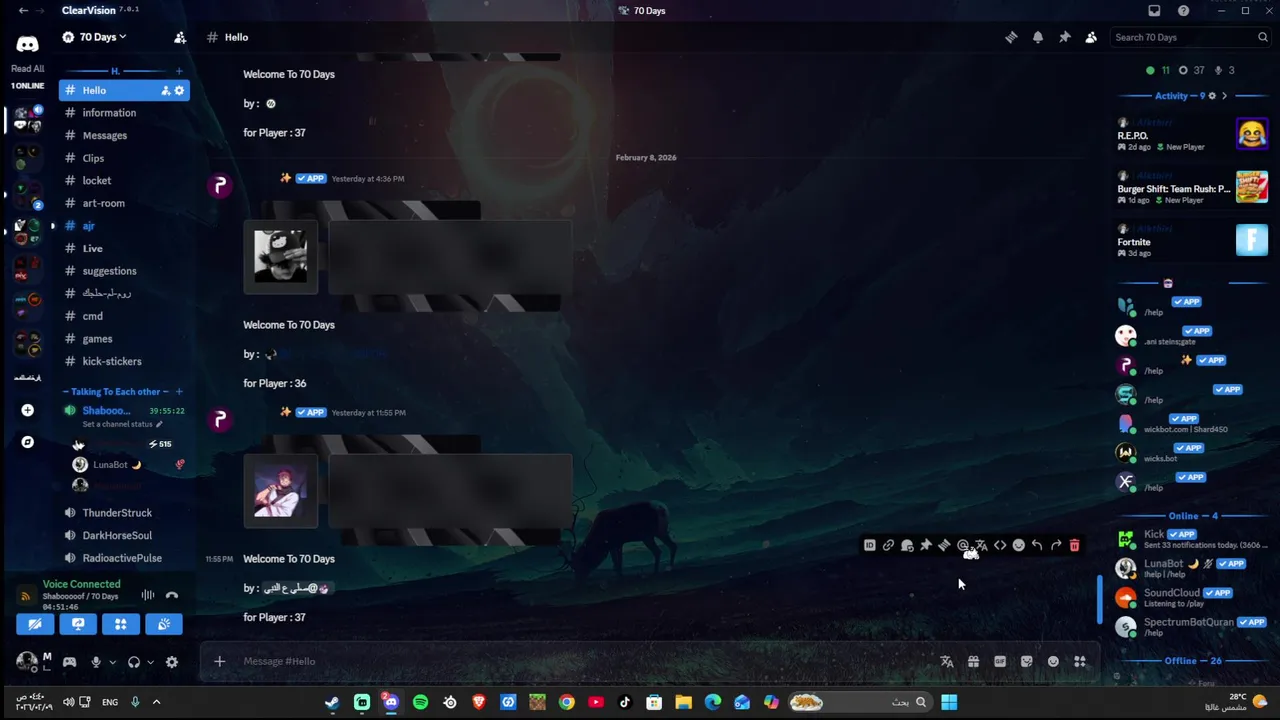Disconnect from voice with hang-up icon
1280x720 pixels.
(x=172, y=595)
